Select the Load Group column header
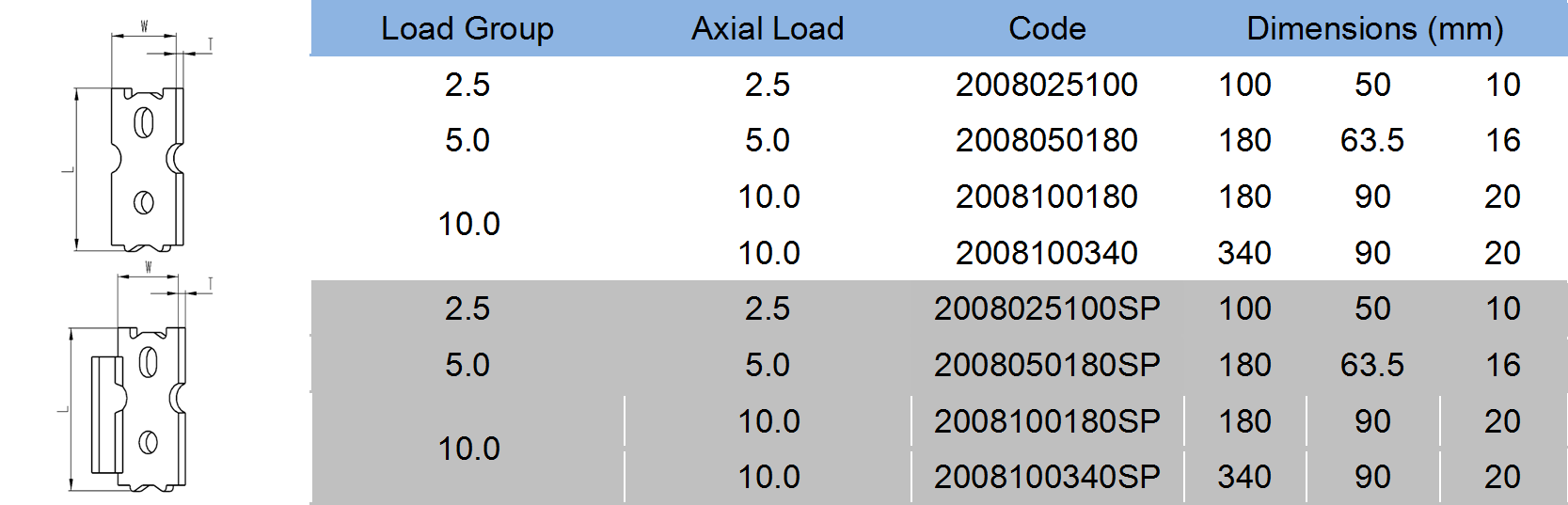Image resolution: width=1568 pixels, height=505 pixels. (467, 28)
